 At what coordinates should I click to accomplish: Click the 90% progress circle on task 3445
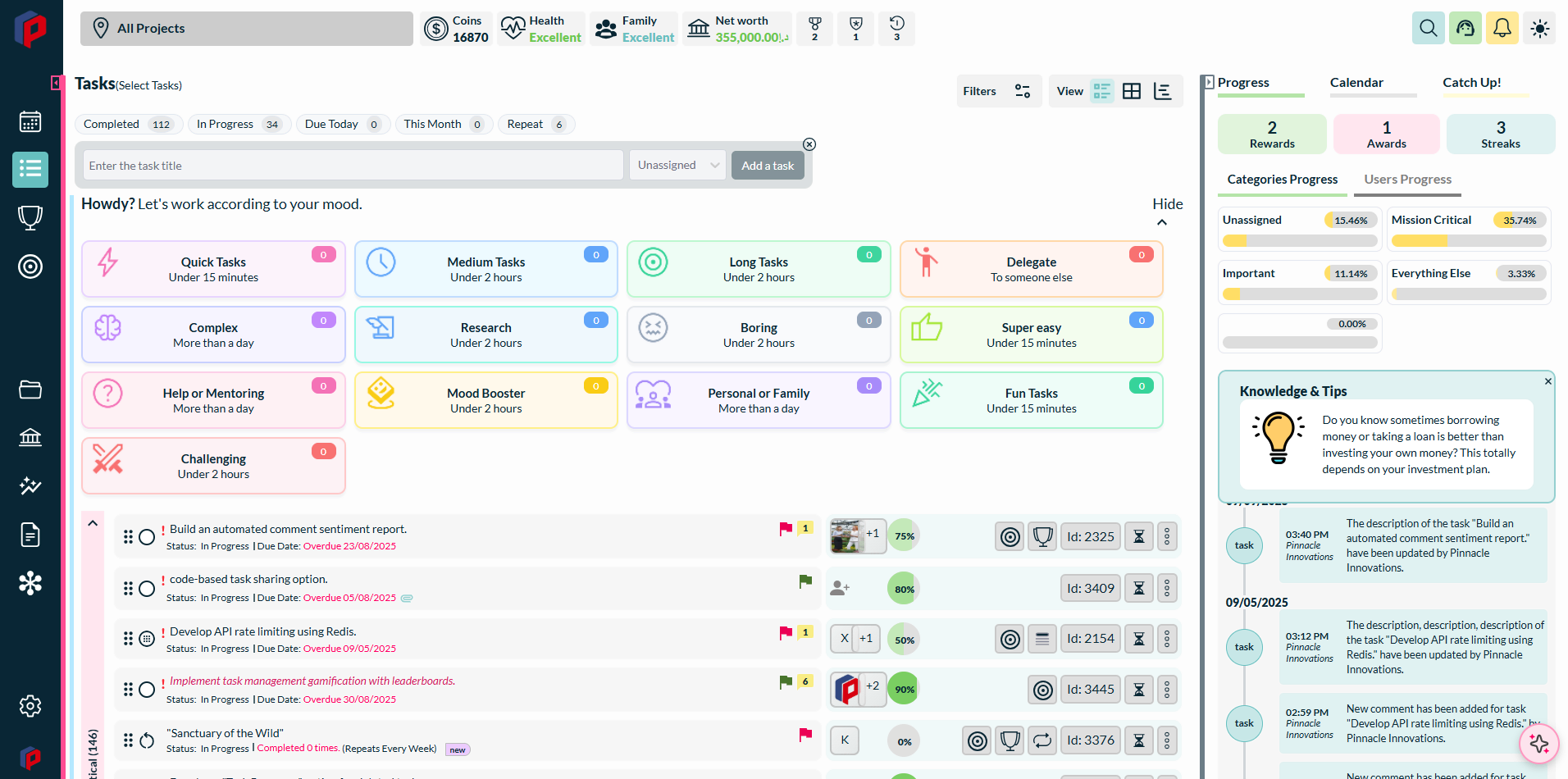click(904, 690)
